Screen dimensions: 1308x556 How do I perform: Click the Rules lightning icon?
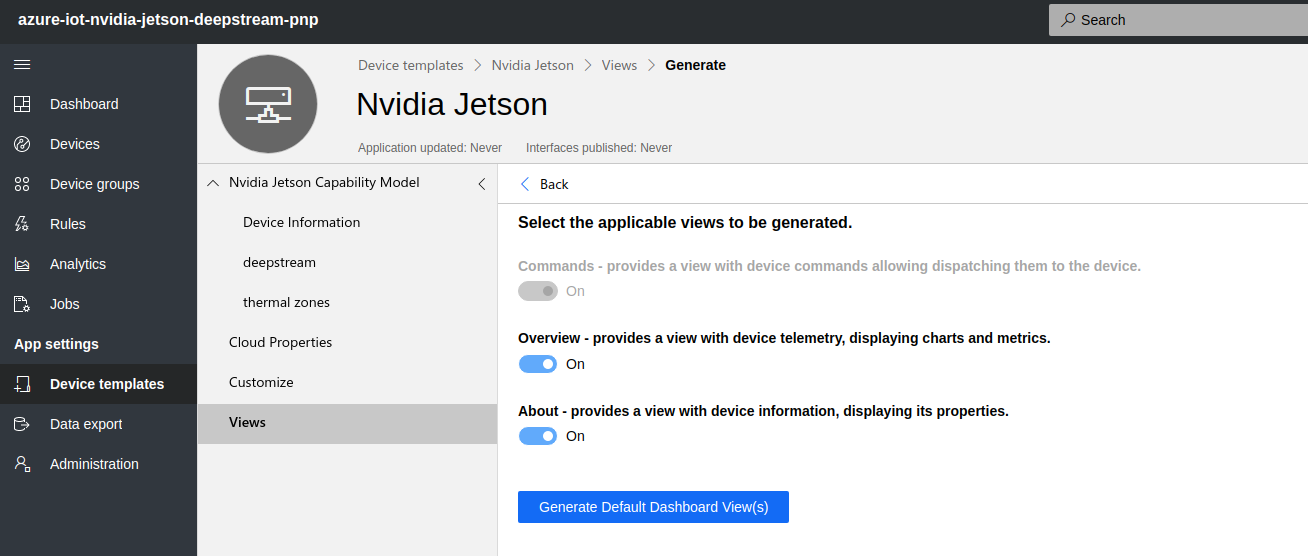click(x=22, y=224)
